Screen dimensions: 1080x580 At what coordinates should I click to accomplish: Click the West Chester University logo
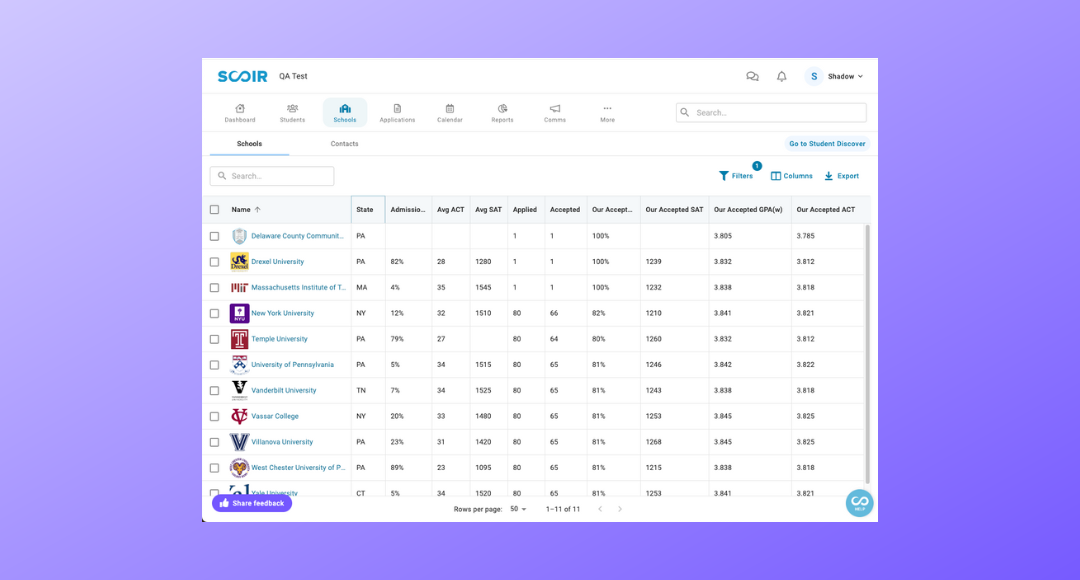pyautogui.click(x=239, y=468)
